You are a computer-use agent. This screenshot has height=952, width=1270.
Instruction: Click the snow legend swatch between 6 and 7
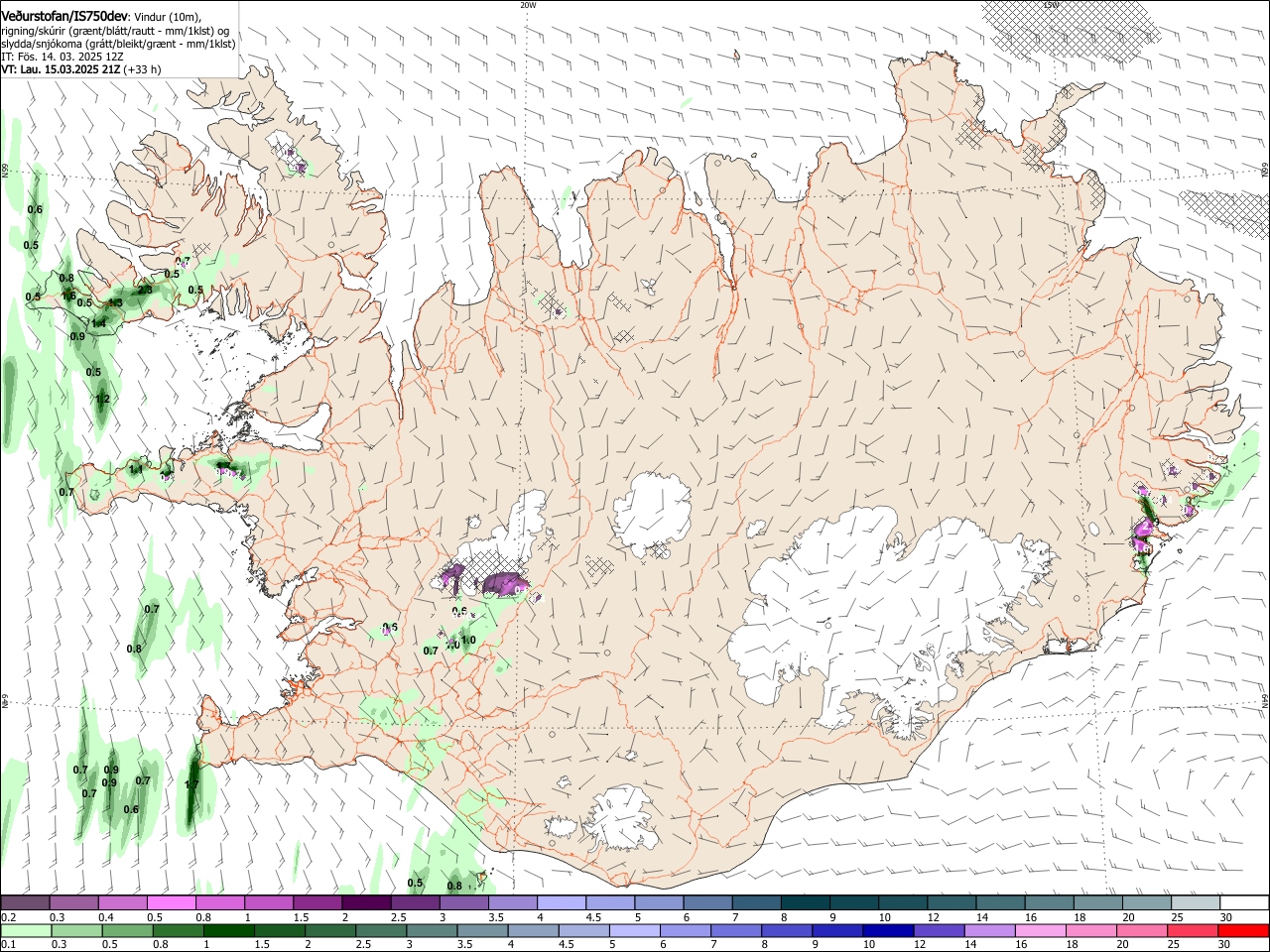pyautogui.click(x=705, y=903)
